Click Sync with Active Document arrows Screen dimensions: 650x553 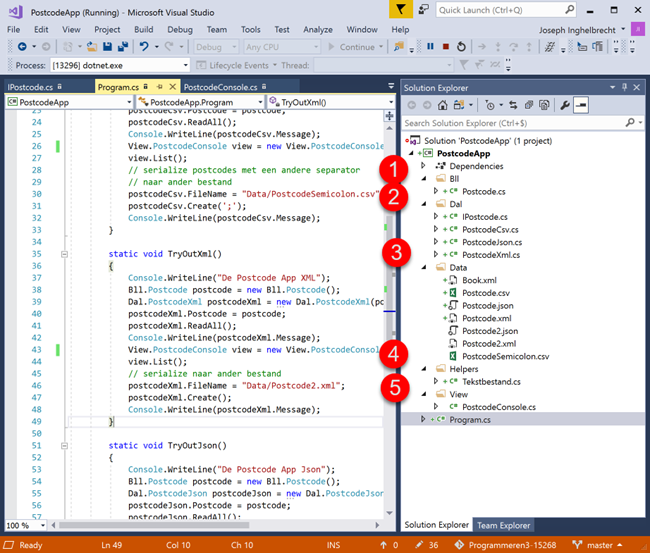coord(513,105)
